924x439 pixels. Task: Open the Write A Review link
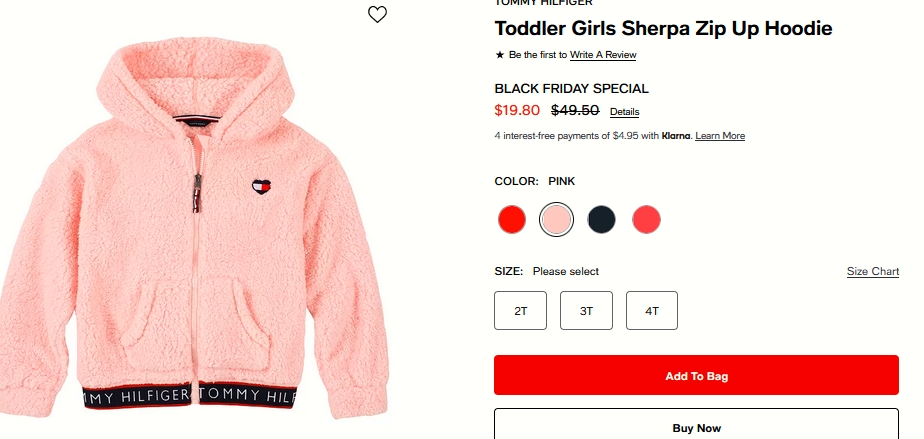603,55
